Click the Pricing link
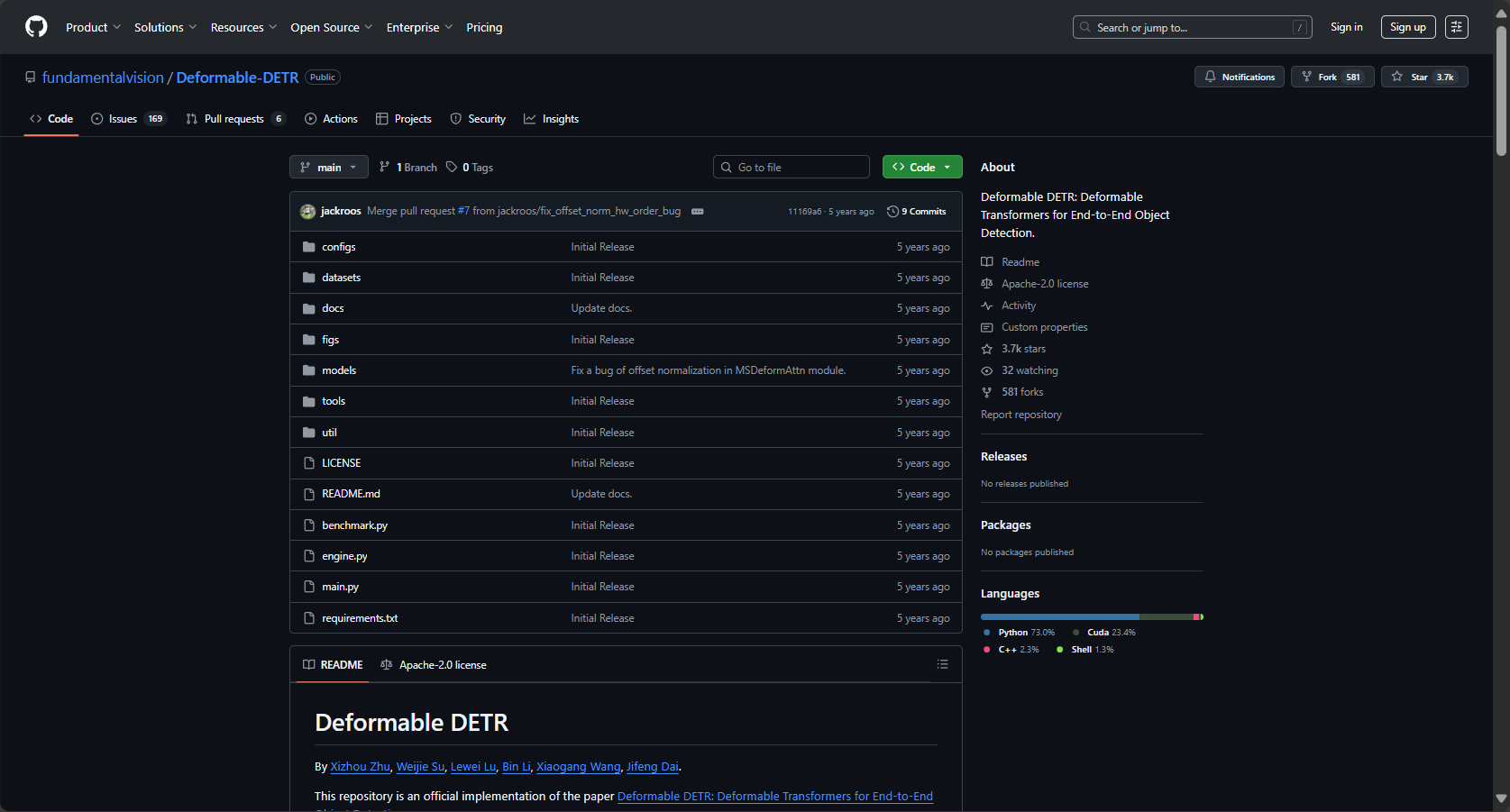The height and width of the screenshot is (812, 1510). [x=484, y=27]
